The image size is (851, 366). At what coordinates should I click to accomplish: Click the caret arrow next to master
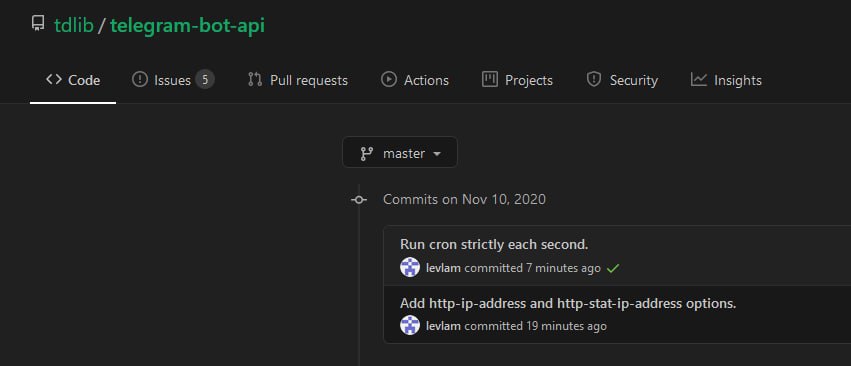point(437,154)
